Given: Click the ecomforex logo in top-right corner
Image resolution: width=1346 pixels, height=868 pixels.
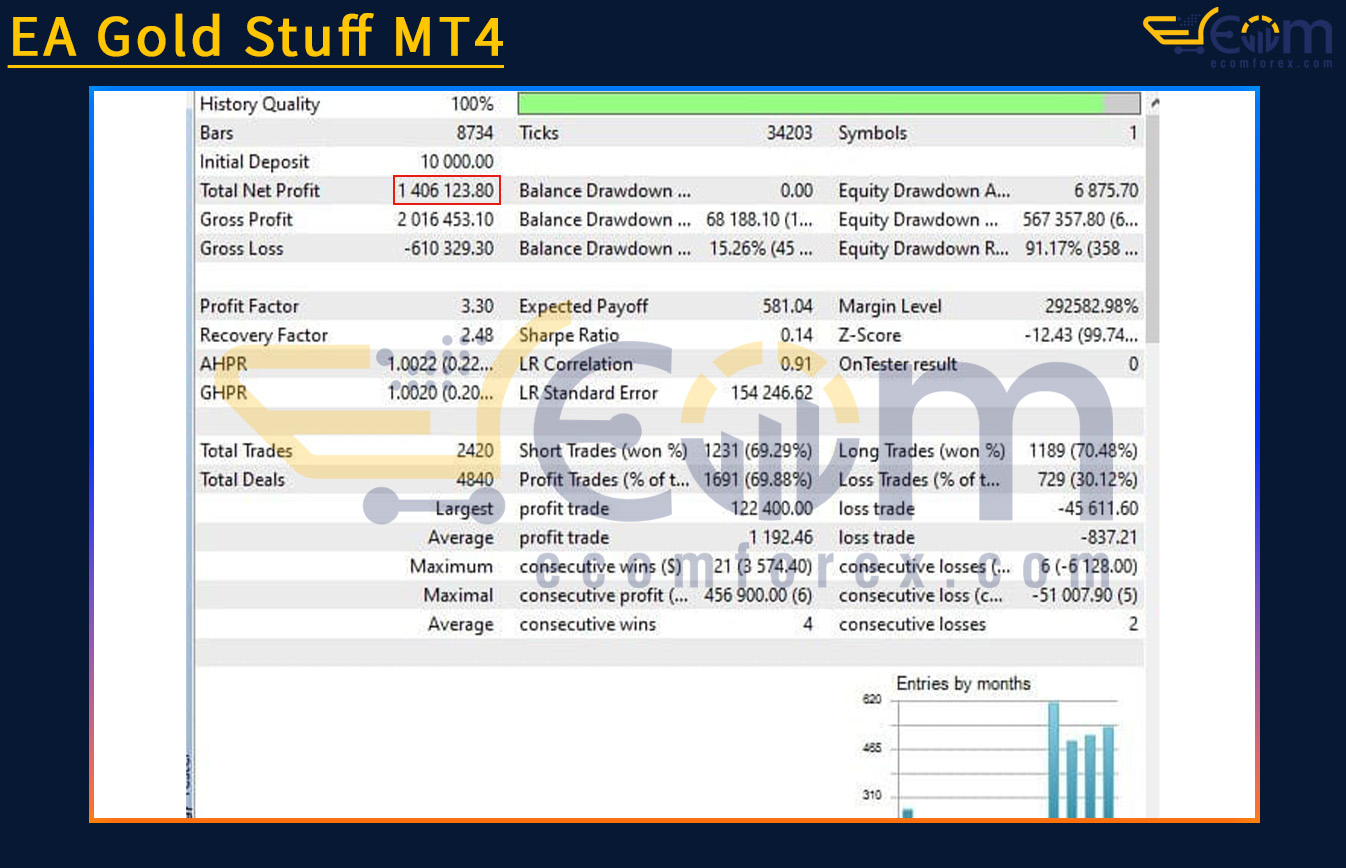Looking at the screenshot, I should tap(1237, 38).
